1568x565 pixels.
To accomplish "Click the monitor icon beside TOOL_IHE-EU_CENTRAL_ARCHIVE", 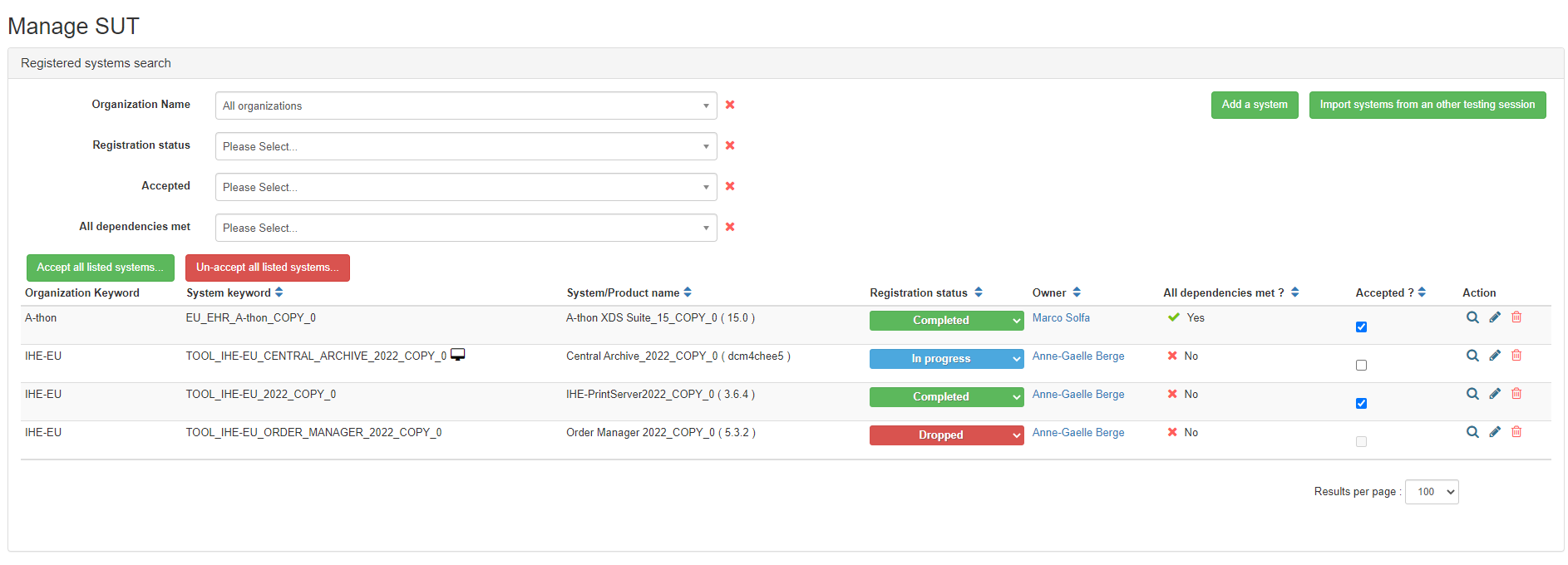I will [x=457, y=356].
